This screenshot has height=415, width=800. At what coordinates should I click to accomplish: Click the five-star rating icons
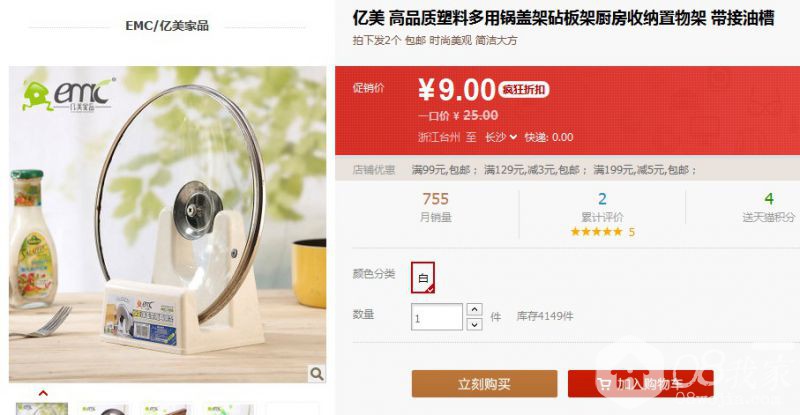[596, 232]
